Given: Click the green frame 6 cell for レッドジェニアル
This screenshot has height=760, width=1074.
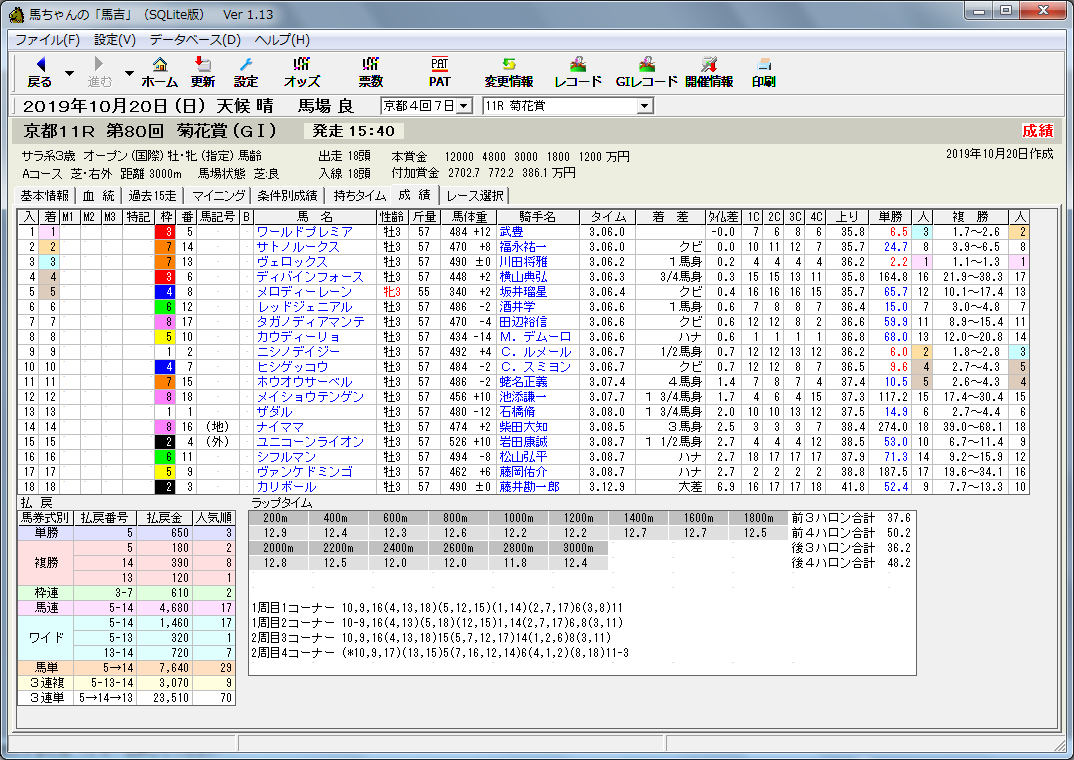Looking at the screenshot, I should click(x=165, y=307).
